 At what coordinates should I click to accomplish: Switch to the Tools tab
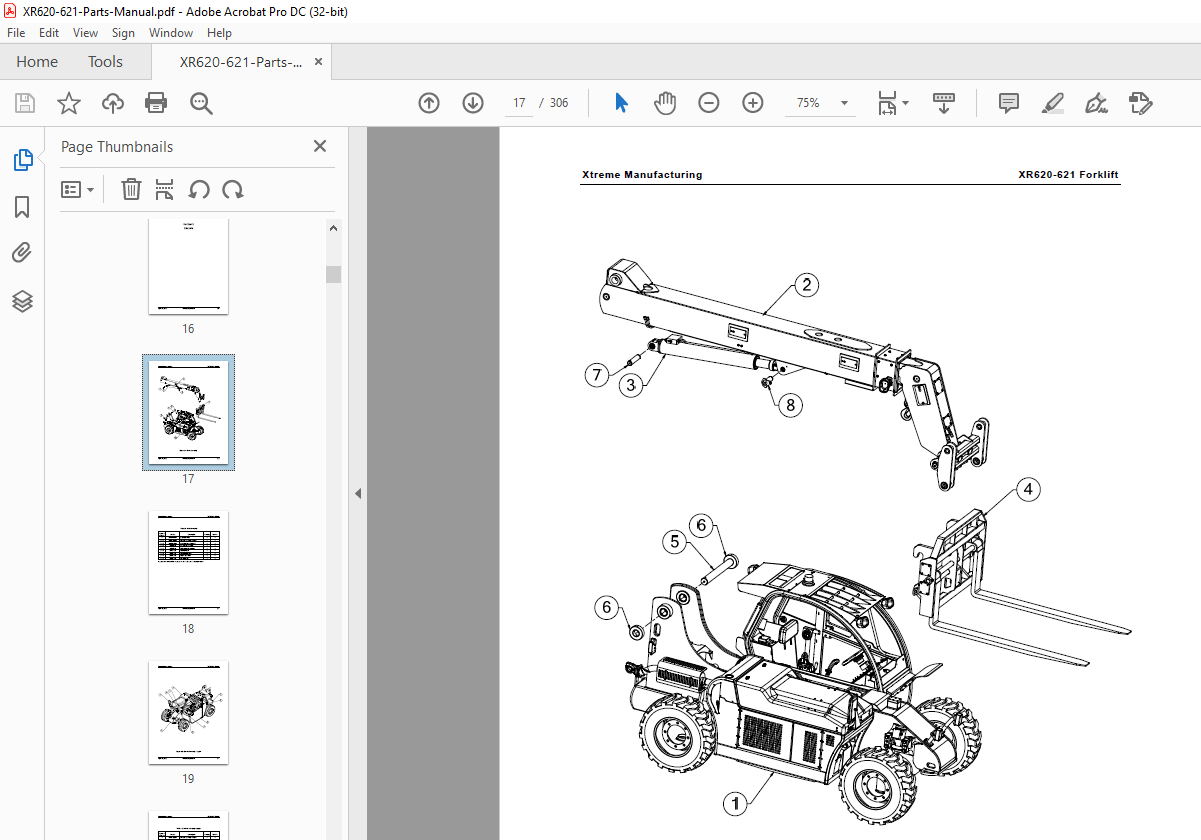[x=105, y=62]
